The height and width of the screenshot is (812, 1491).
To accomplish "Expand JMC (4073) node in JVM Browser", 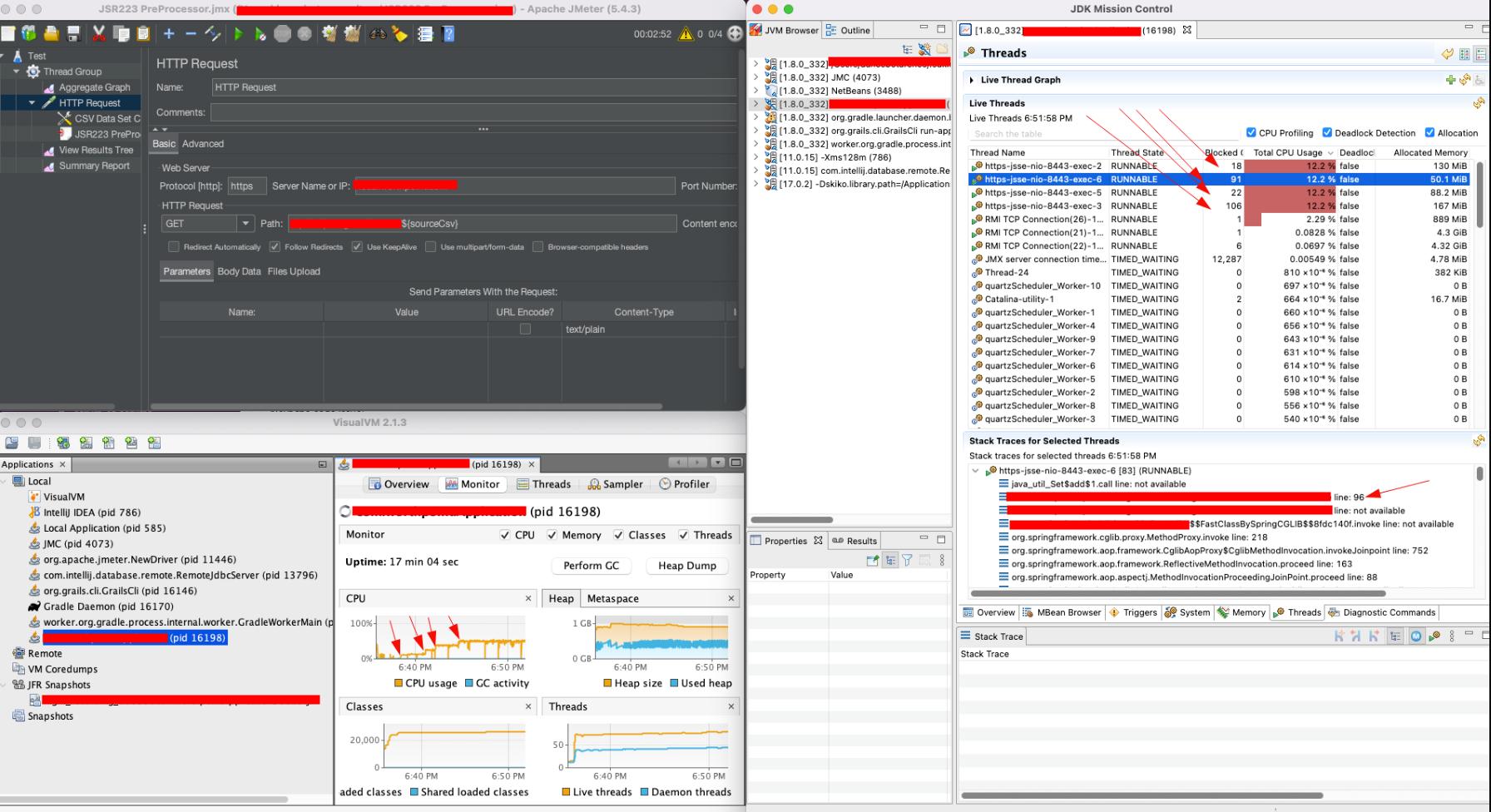I will (755, 77).
